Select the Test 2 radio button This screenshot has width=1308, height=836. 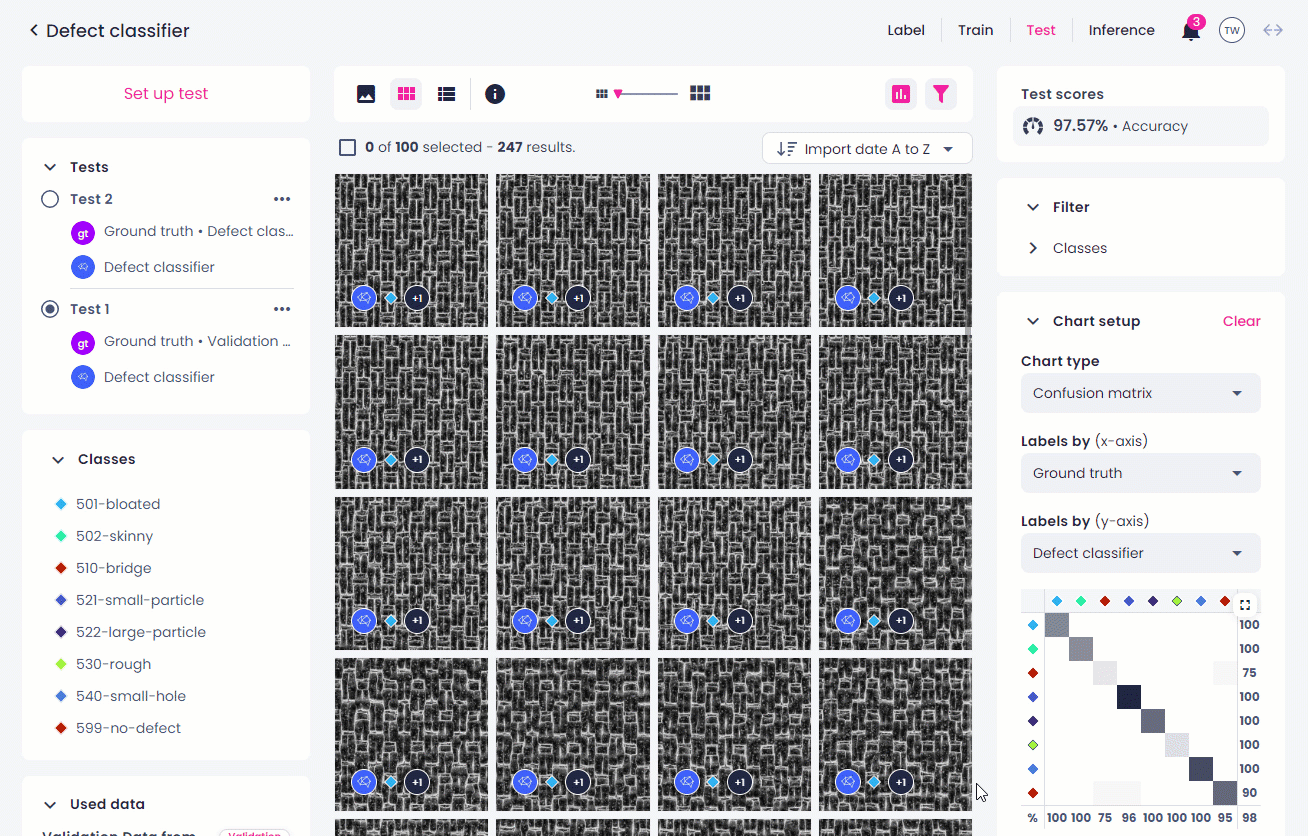coord(50,199)
